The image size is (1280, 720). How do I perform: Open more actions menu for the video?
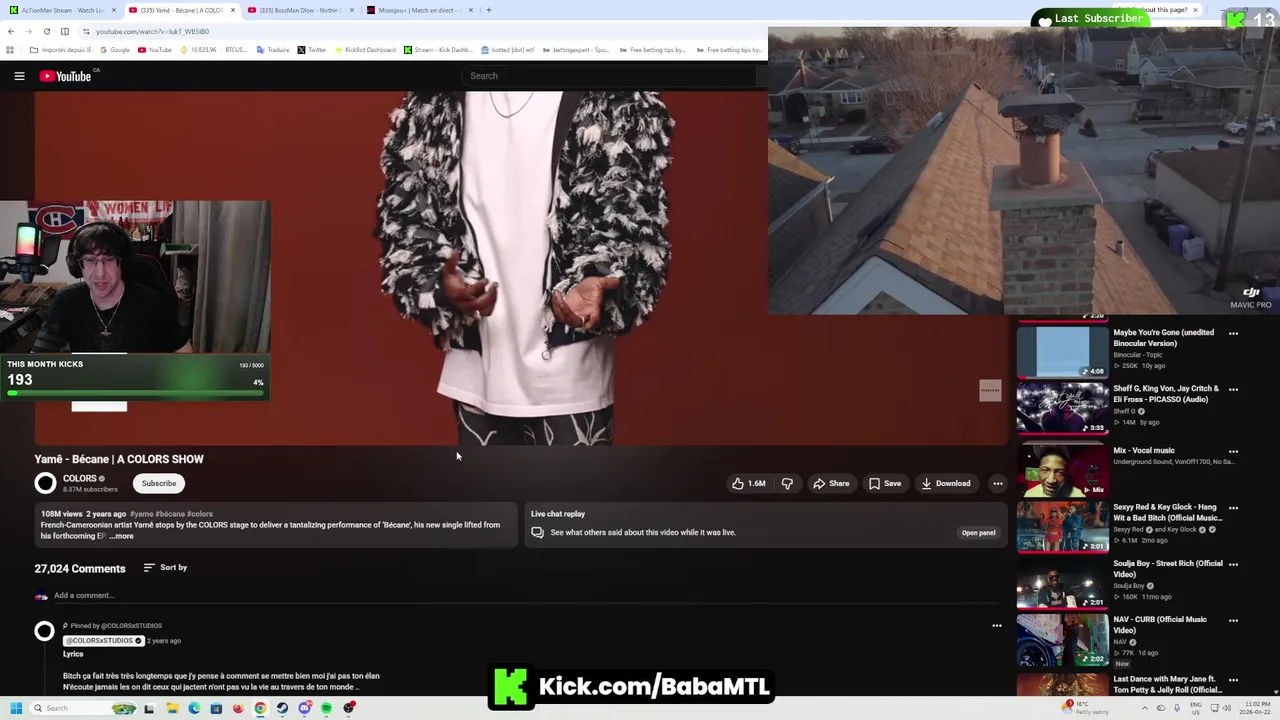pos(997,483)
